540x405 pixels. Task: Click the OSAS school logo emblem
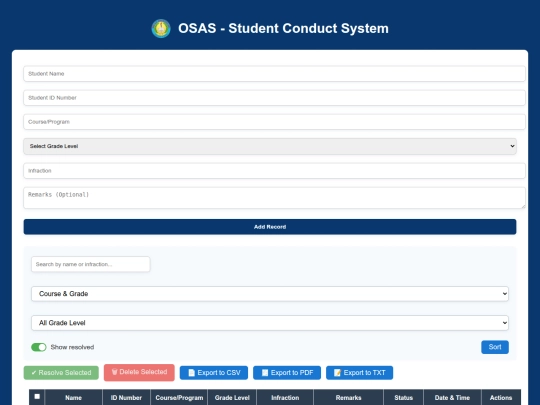point(161,28)
